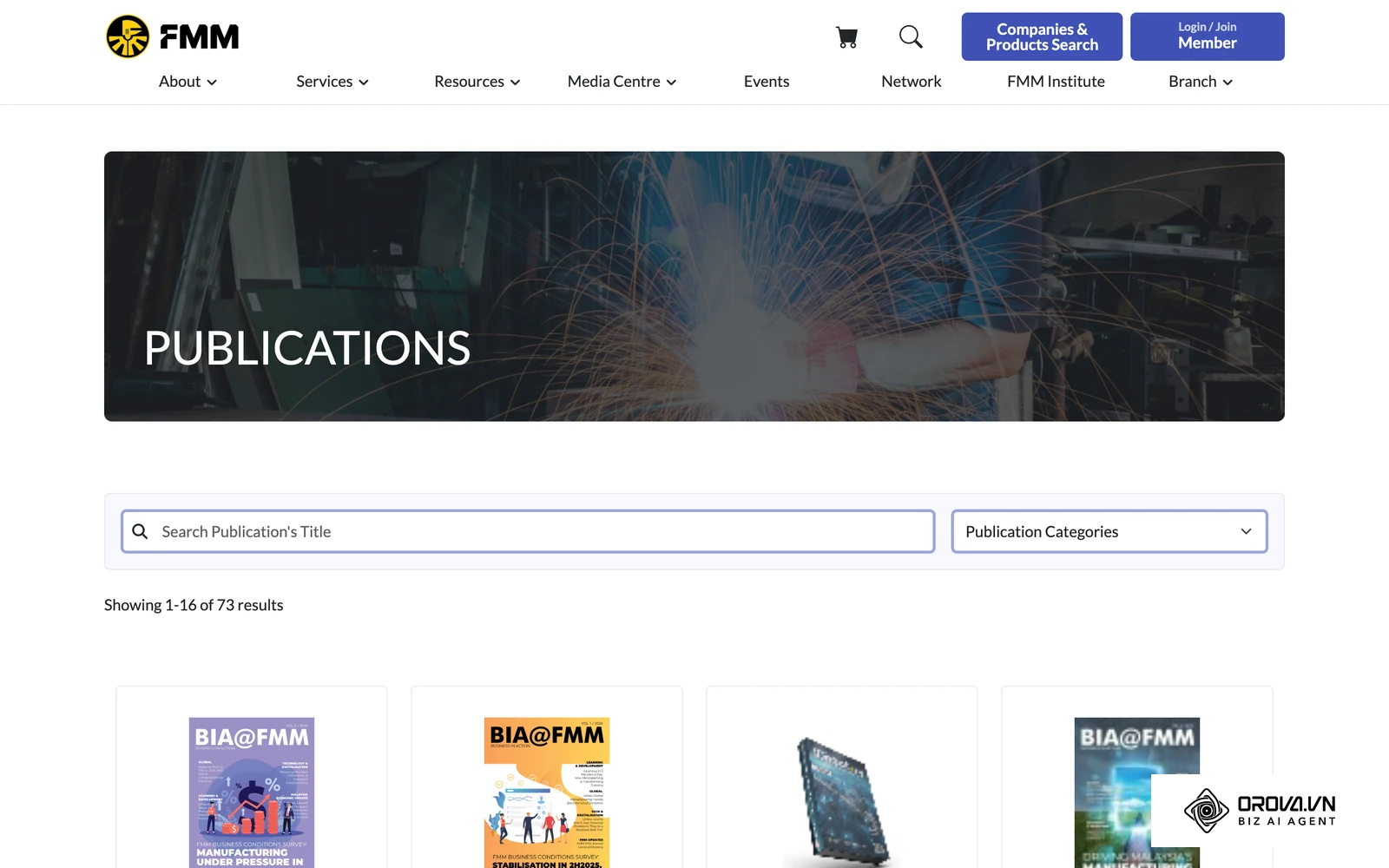Expand the Media Centre menu

coord(622,82)
